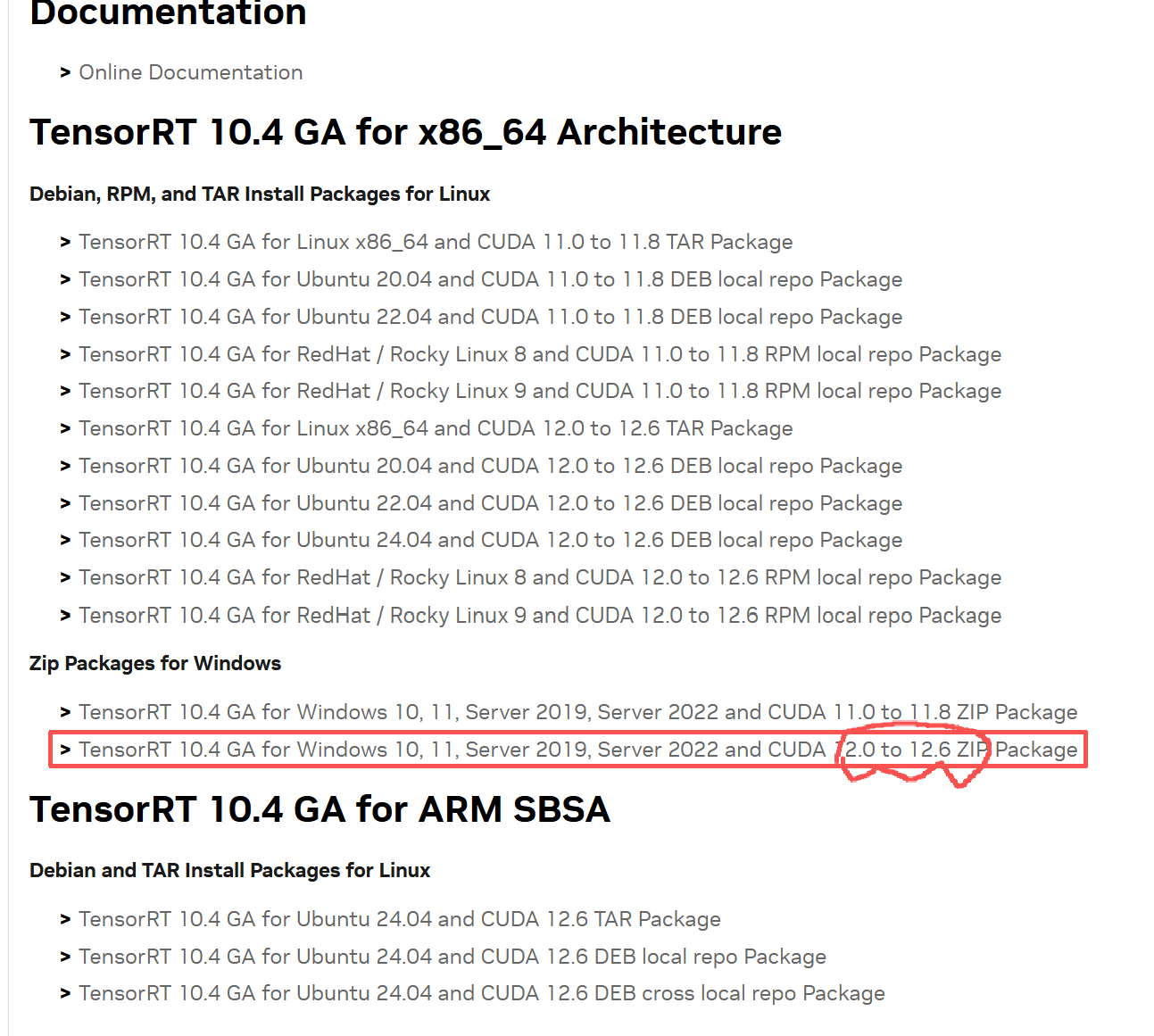Open Rocky Linux 9 CUDA 11.0 to 11.8 RPM package
Screen dimensions: 1154x1036
click(x=540, y=391)
